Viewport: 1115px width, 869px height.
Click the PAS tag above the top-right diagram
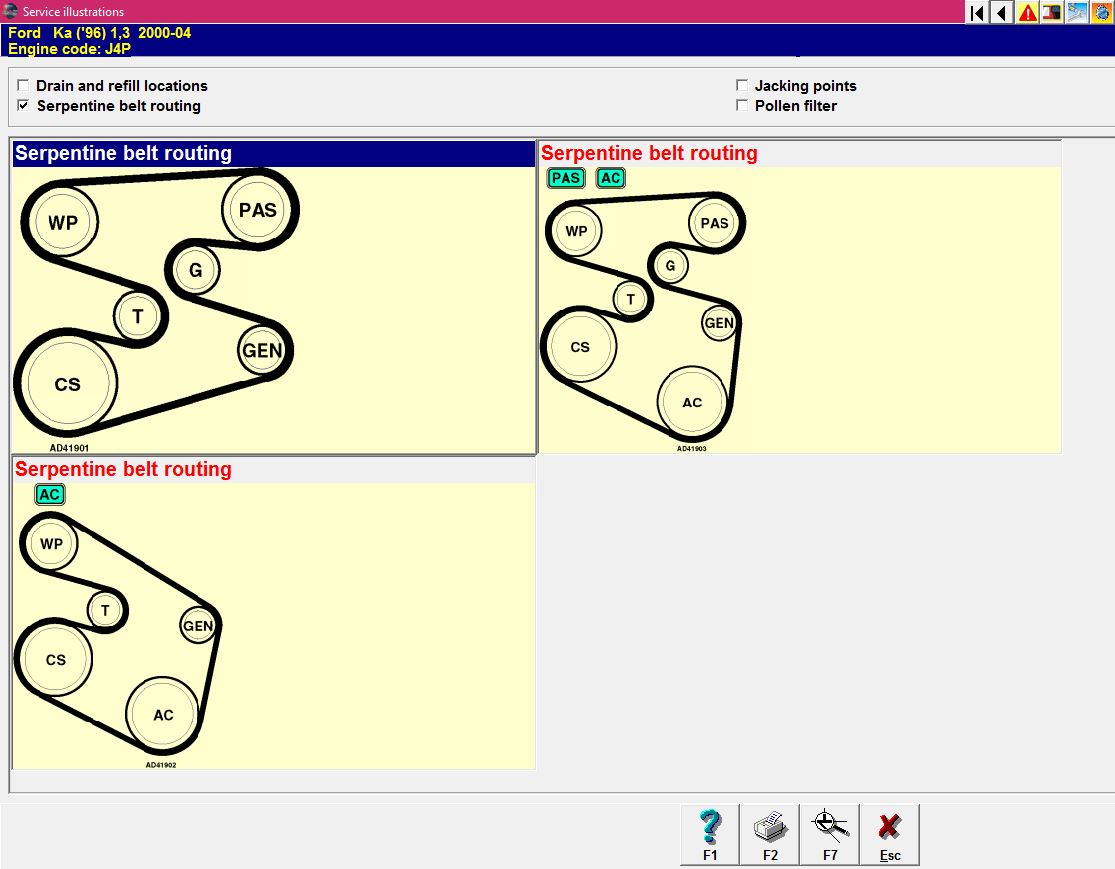point(566,178)
